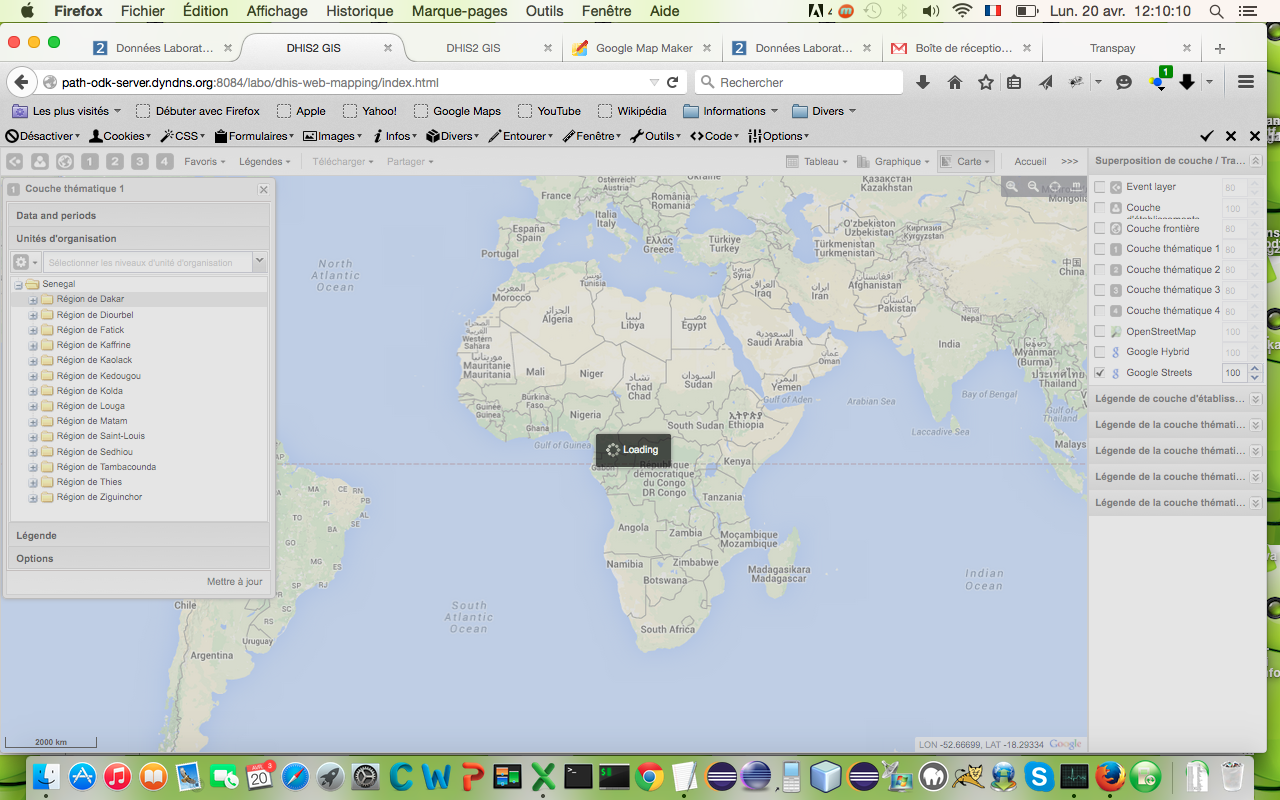Enable the OpenStreetMap layer checkbox
The image size is (1280, 800).
[x=1100, y=332]
